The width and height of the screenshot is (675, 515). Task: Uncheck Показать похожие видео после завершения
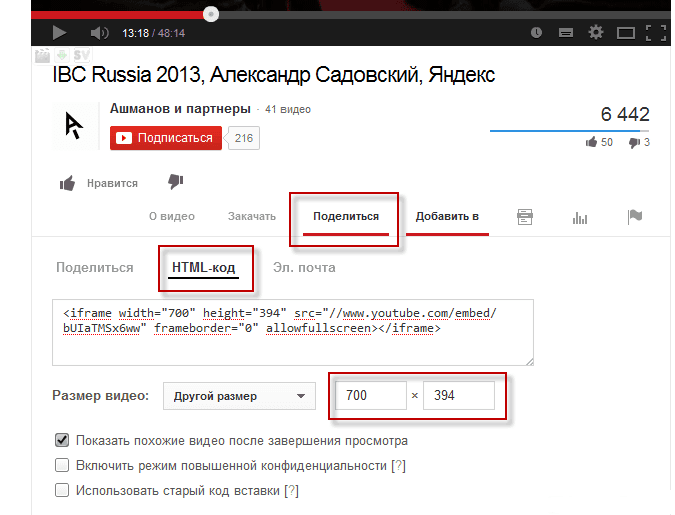pos(62,441)
